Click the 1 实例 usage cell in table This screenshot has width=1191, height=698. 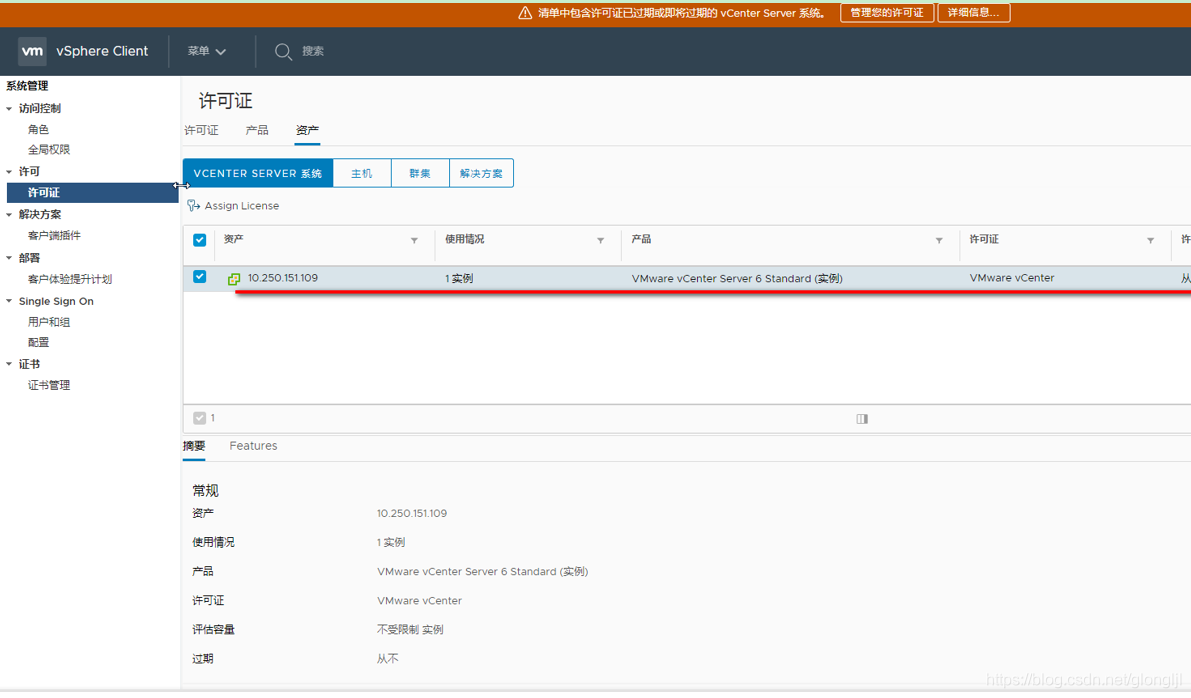click(x=459, y=279)
